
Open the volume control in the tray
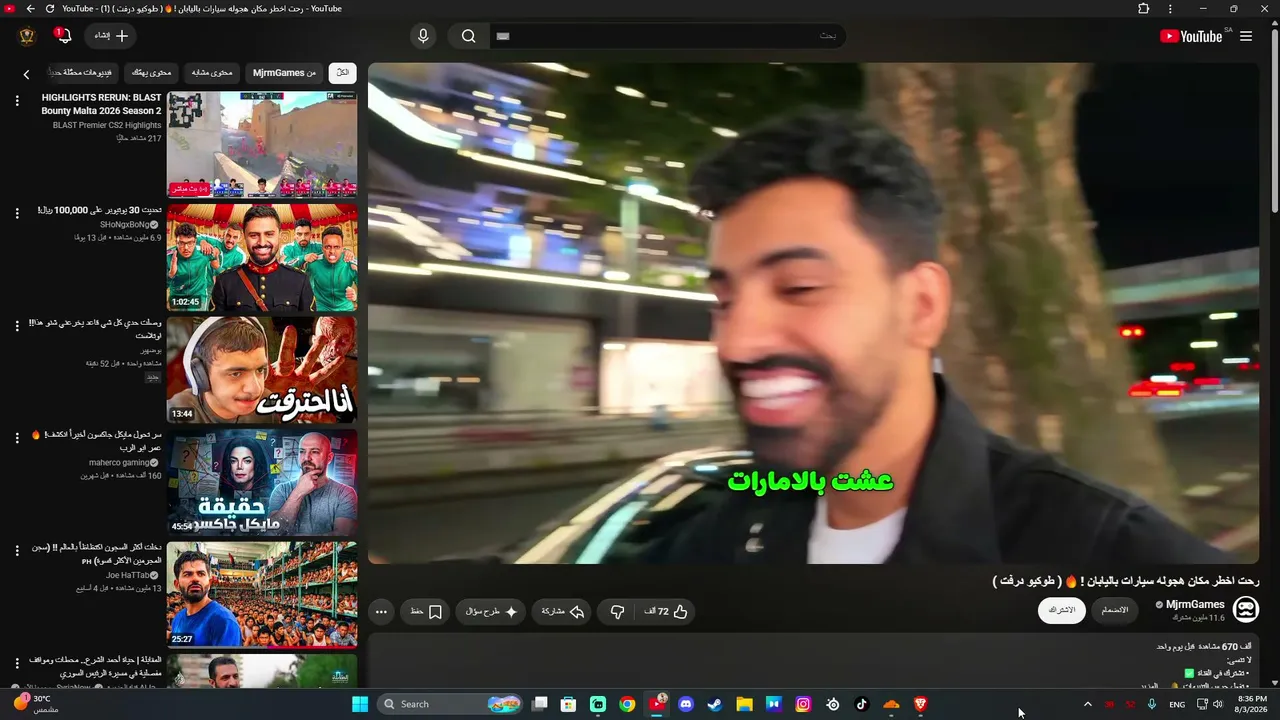pos(1218,704)
